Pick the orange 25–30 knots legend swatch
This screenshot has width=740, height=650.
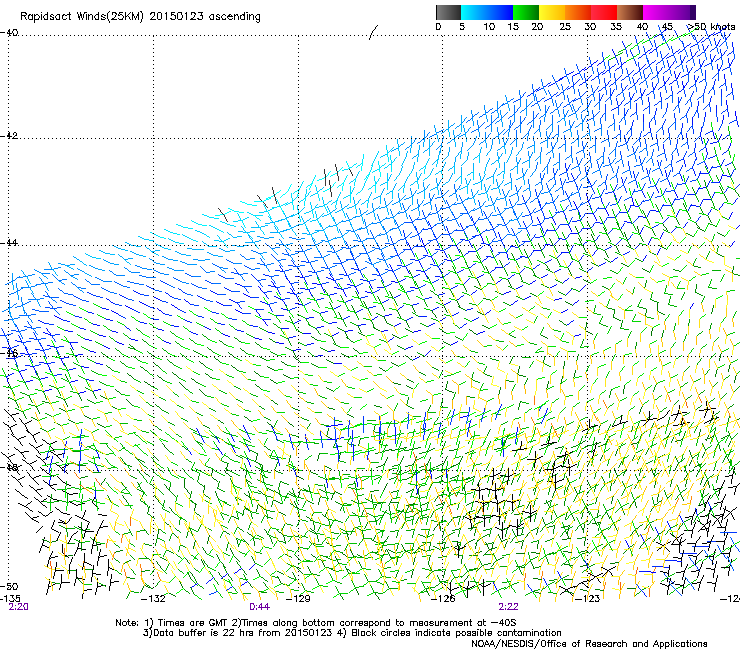point(578,12)
